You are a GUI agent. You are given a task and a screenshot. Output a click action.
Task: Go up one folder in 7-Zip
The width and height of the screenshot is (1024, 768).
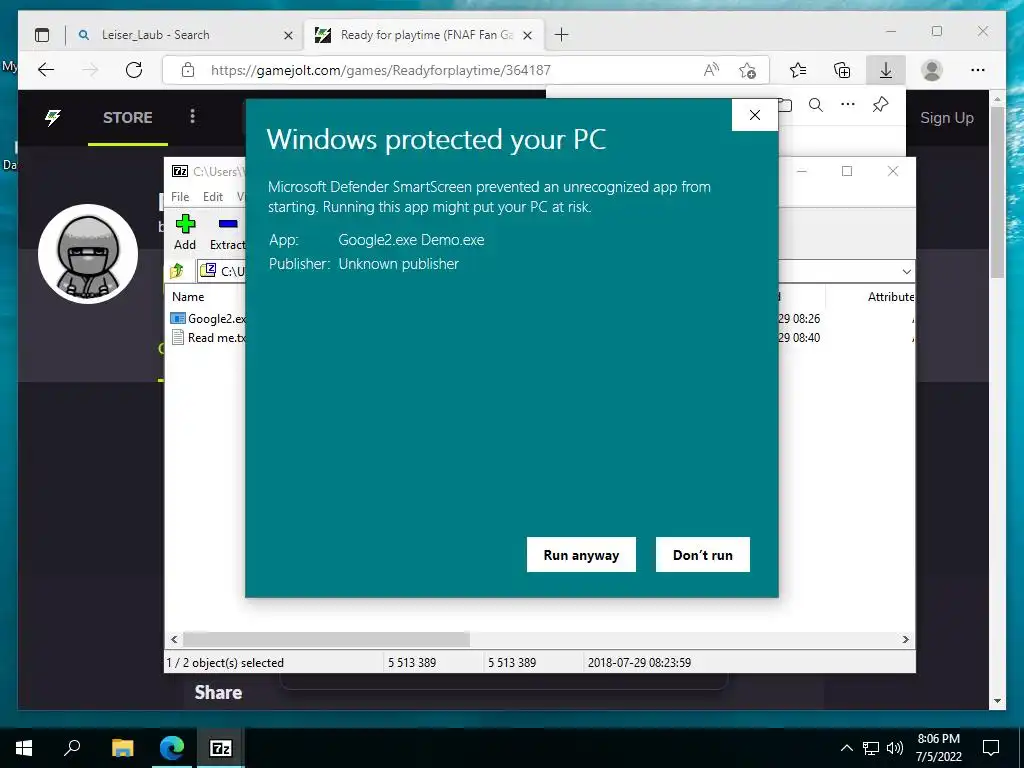176,270
